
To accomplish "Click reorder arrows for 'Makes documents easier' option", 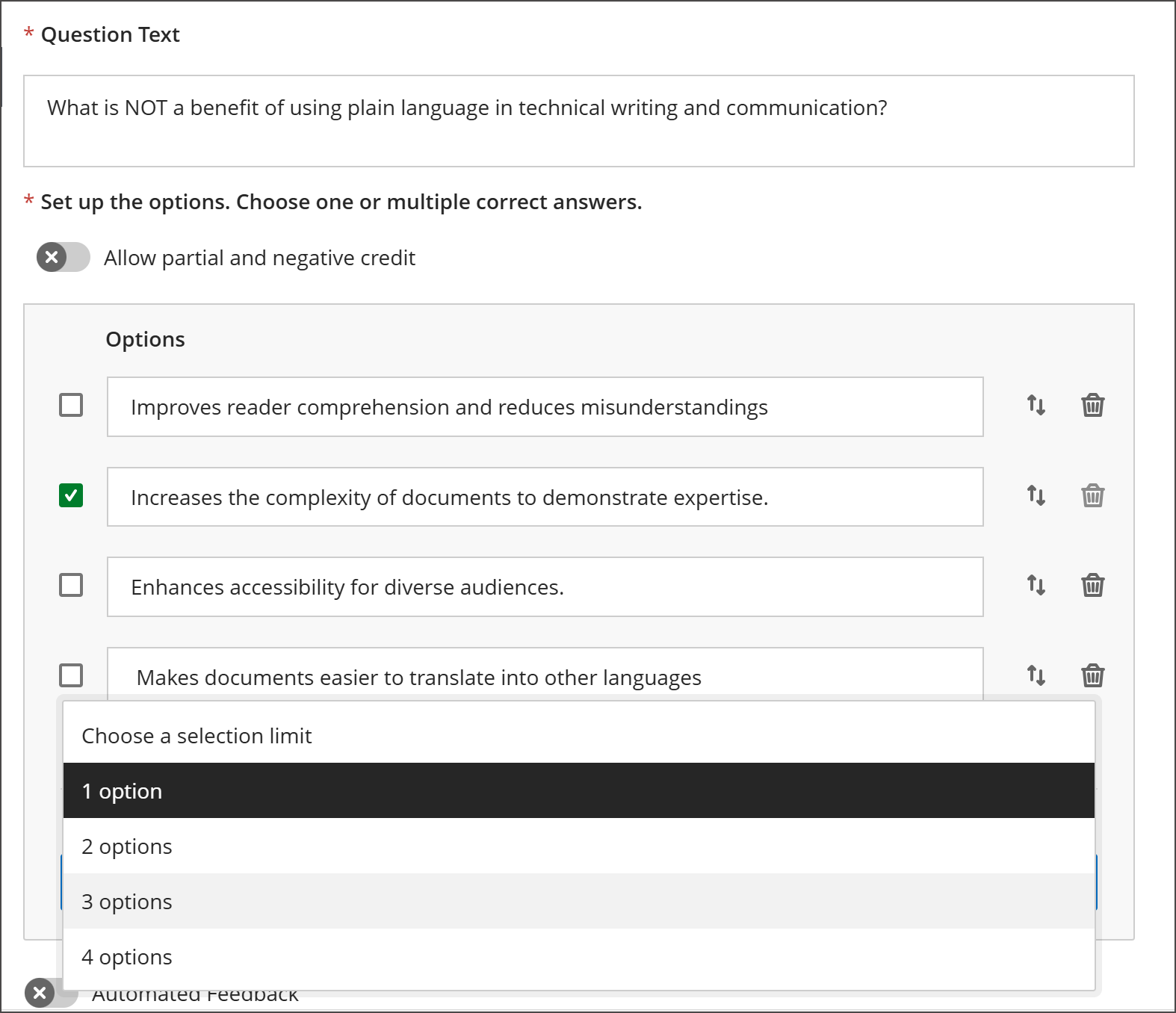I will tap(1036, 676).
